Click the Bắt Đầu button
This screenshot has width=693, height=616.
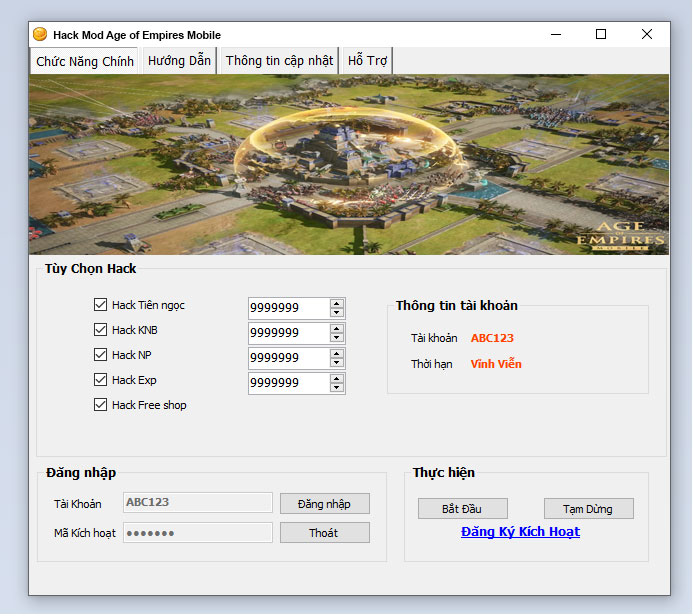[462, 509]
